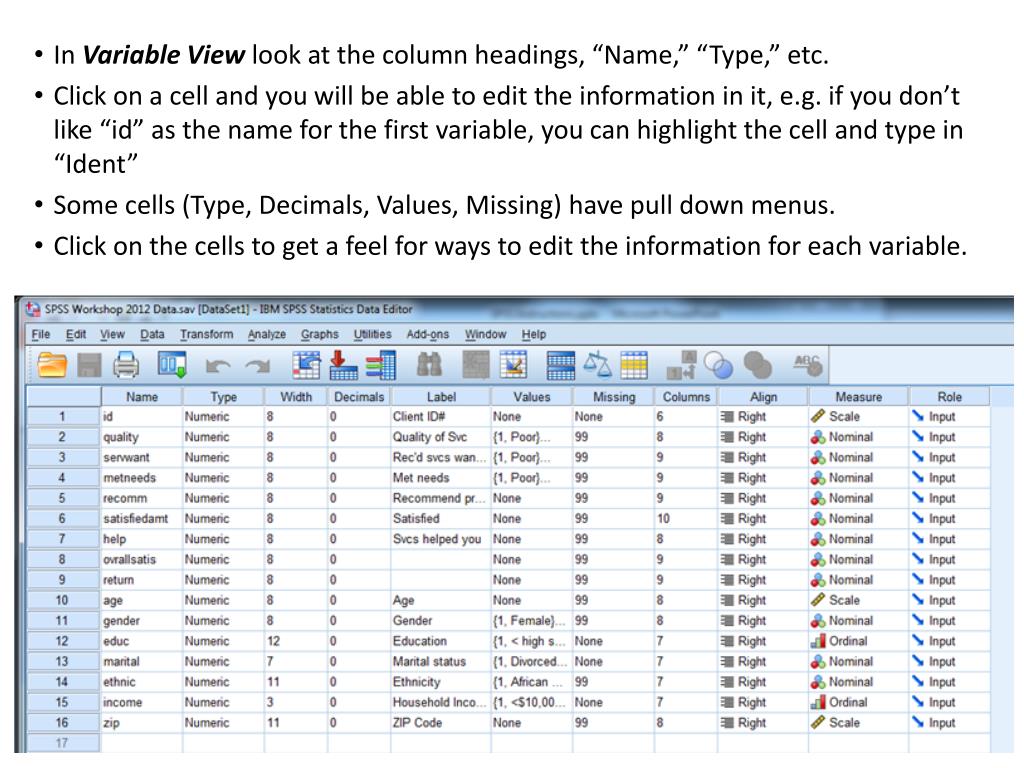Image resolution: width=1024 pixels, height=768 pixels.
Task: Open the Add-ons menu
Action: 428,334
